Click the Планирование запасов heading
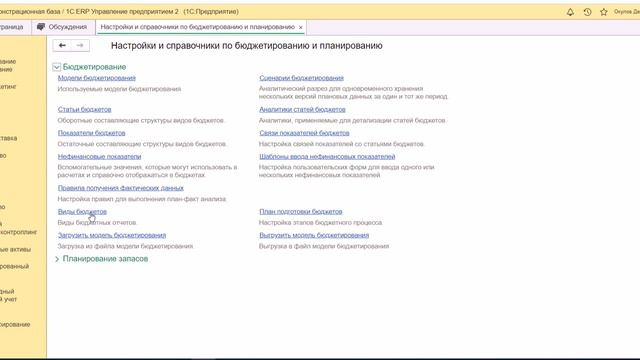The image size is (640, 360). [x=105, y=259]
